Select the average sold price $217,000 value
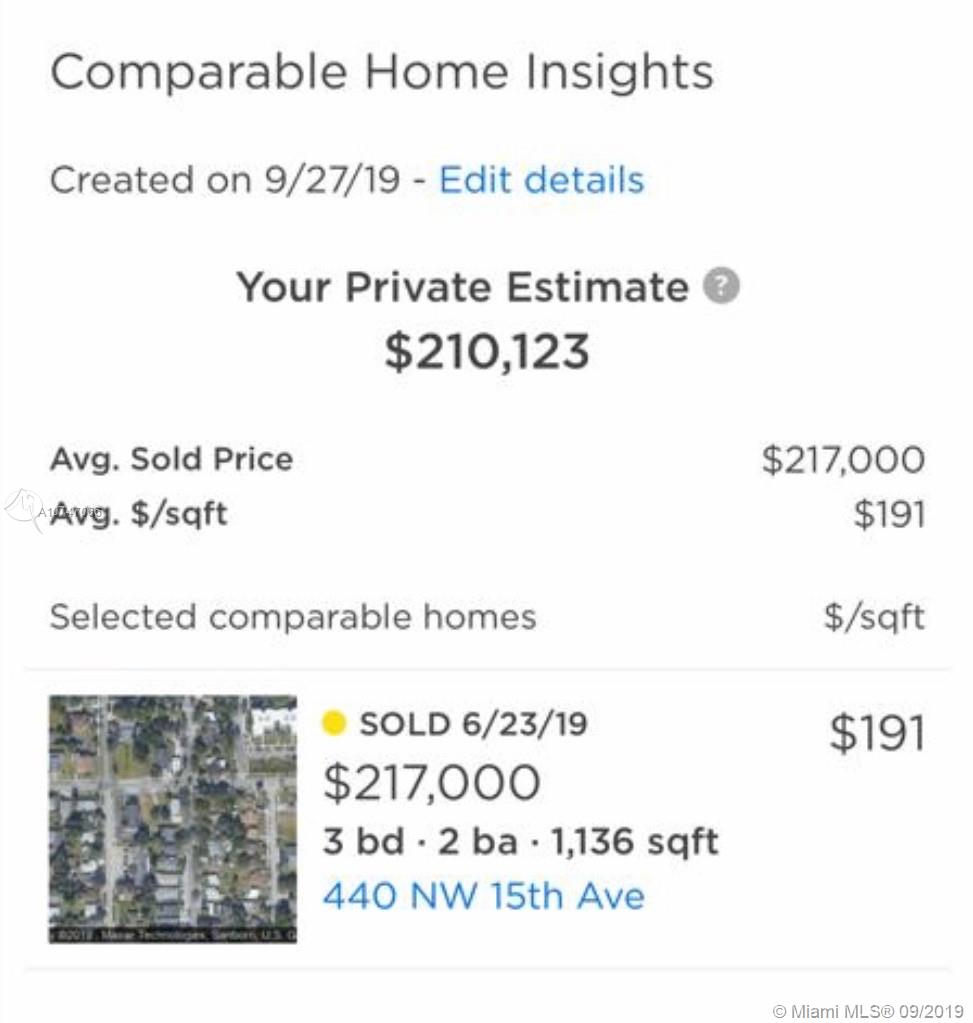The height and width of the screenshot is (1023, 973). click(842, 460)
